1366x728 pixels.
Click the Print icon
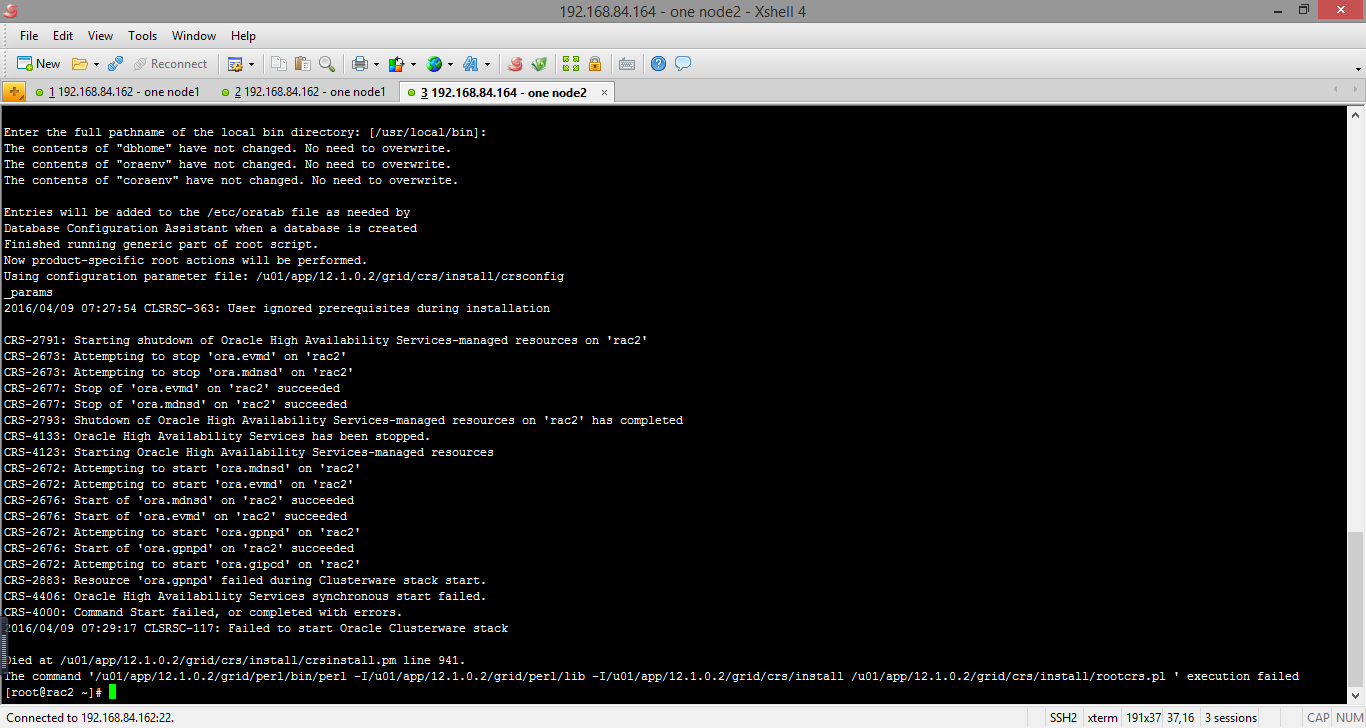point(359,64)
